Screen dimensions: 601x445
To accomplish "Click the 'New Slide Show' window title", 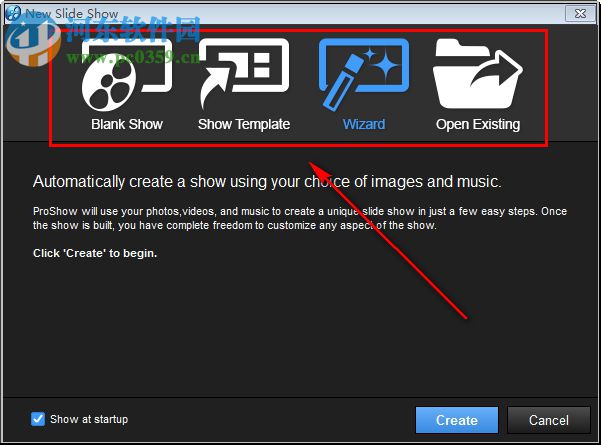I will [72, 14].
